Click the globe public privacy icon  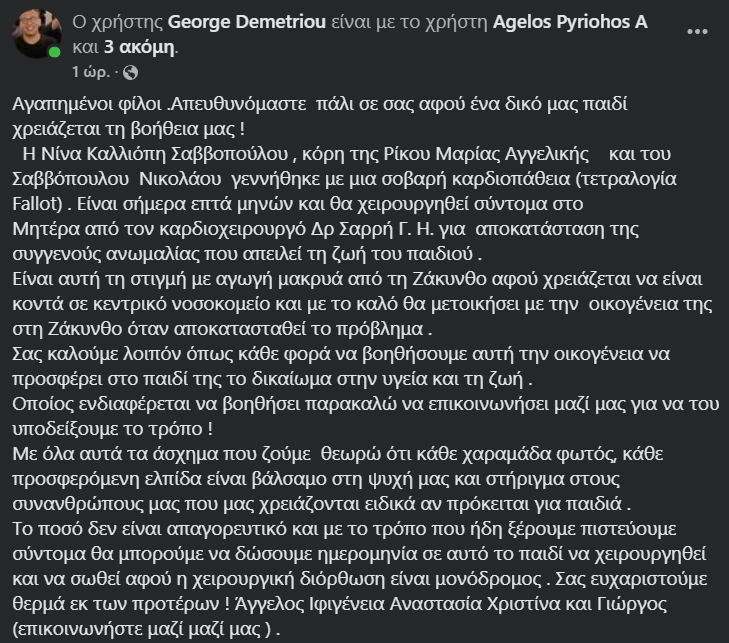pos(130,73)
